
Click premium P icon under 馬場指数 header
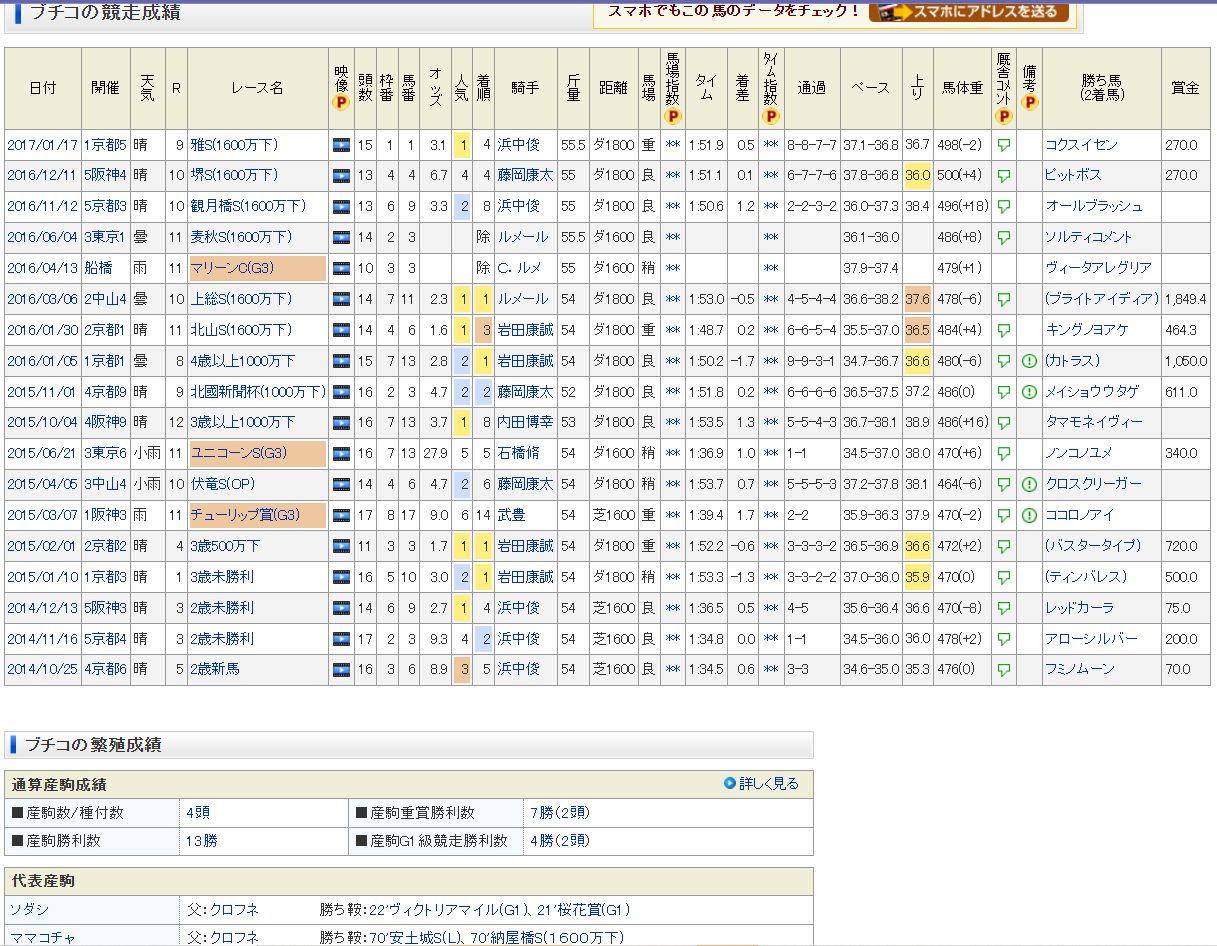pyautogui.click(x=673, y=116)
